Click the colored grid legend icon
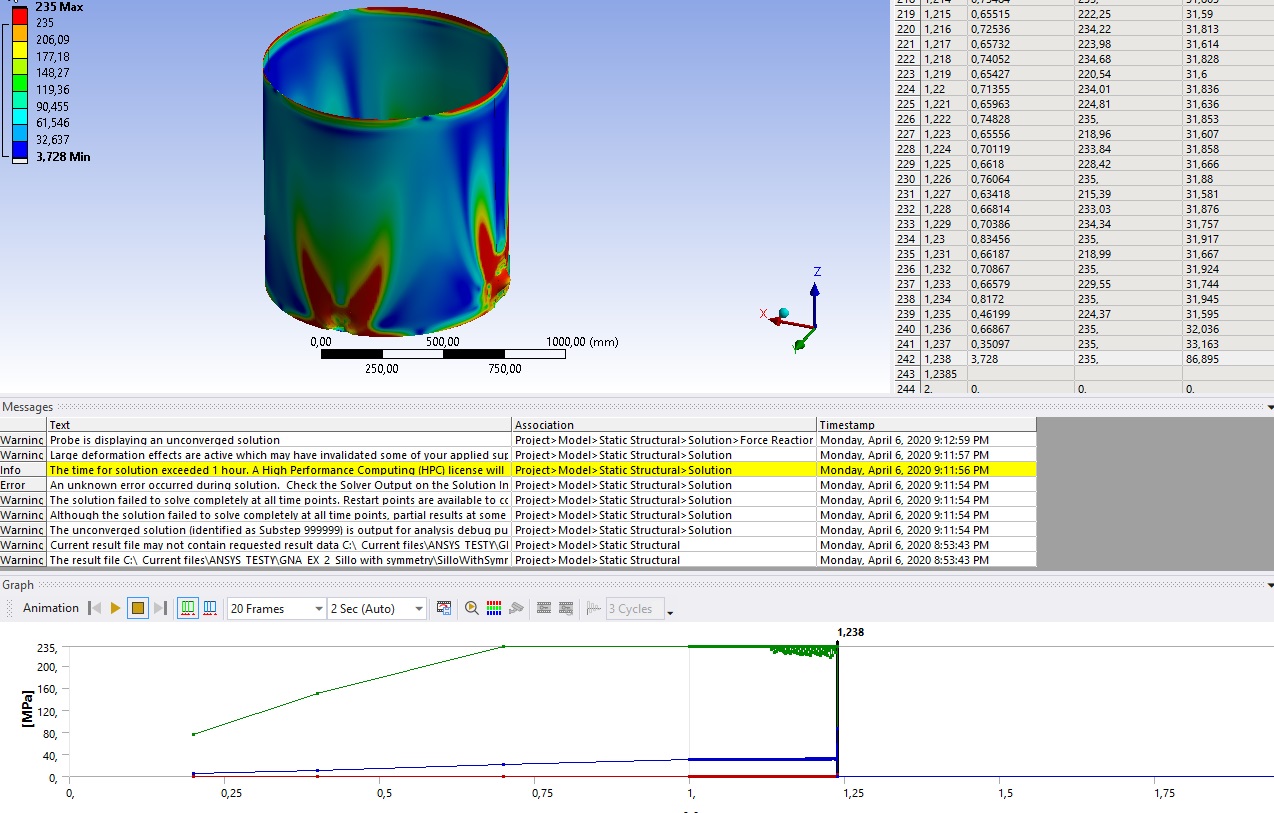1274x813 pixels. click(x=494, y=608)
